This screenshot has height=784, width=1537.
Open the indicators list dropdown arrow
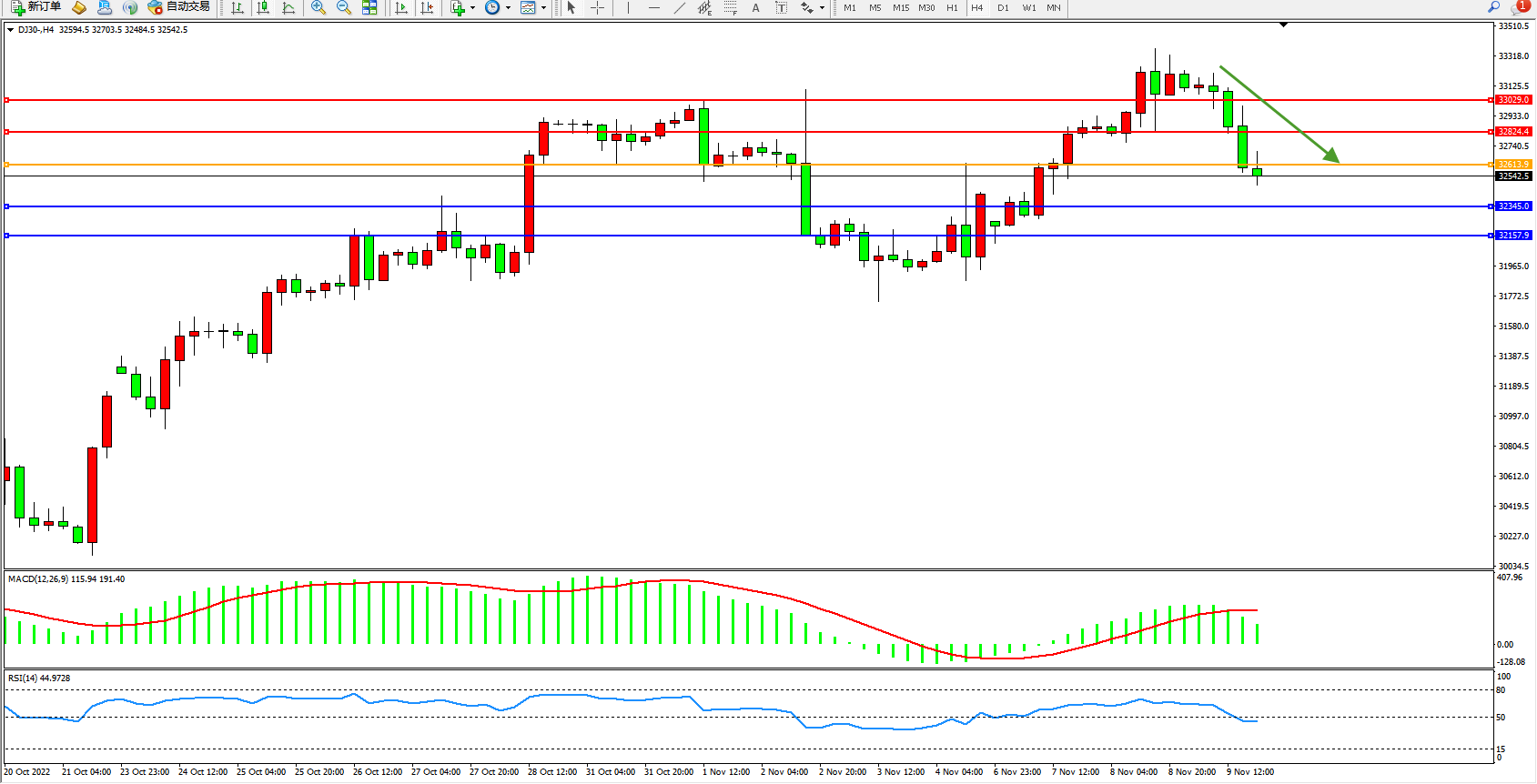[x=472, y=8]
